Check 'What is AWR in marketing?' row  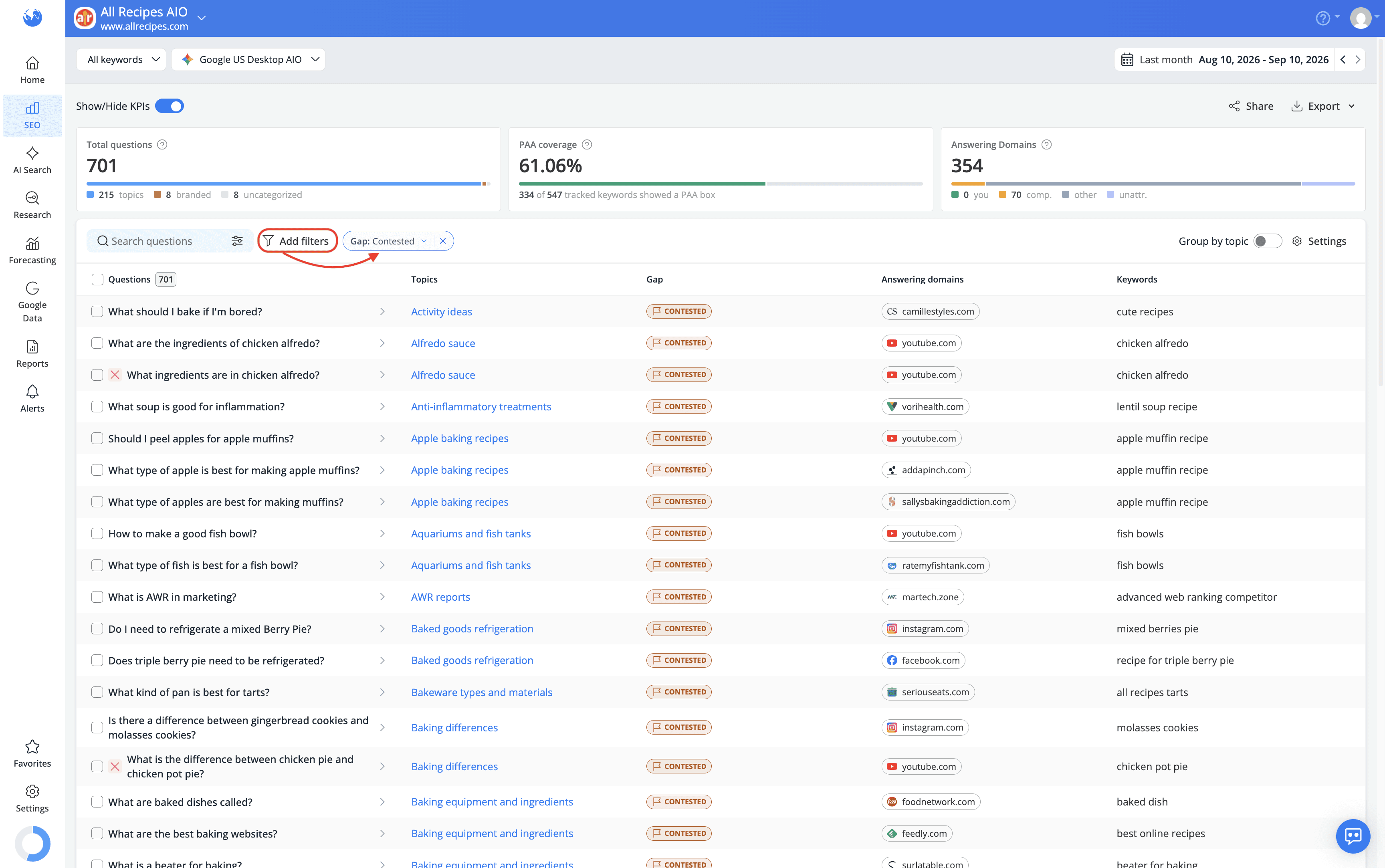(97, 597)
